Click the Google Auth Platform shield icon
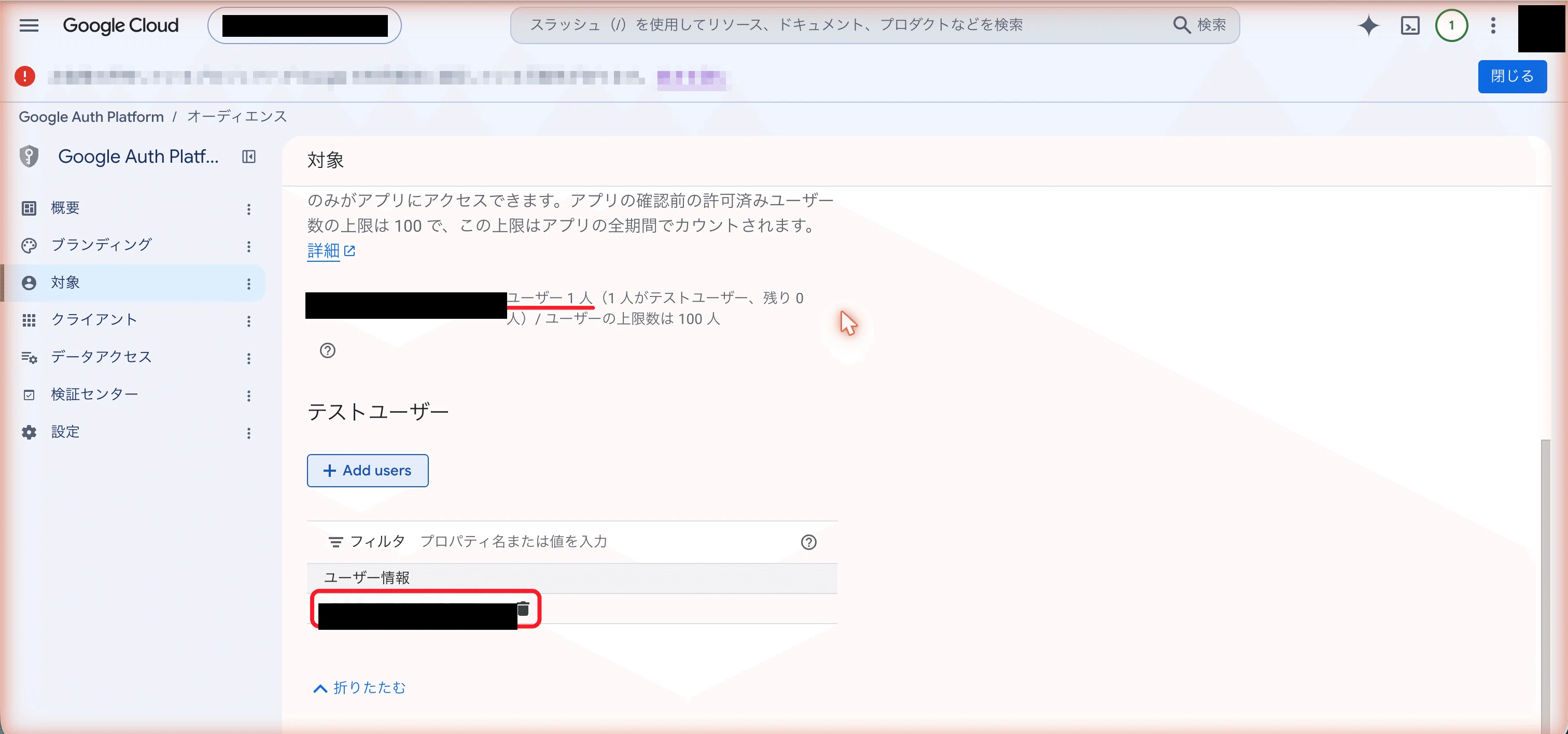 pyautogui.click(x=29, y=157)
